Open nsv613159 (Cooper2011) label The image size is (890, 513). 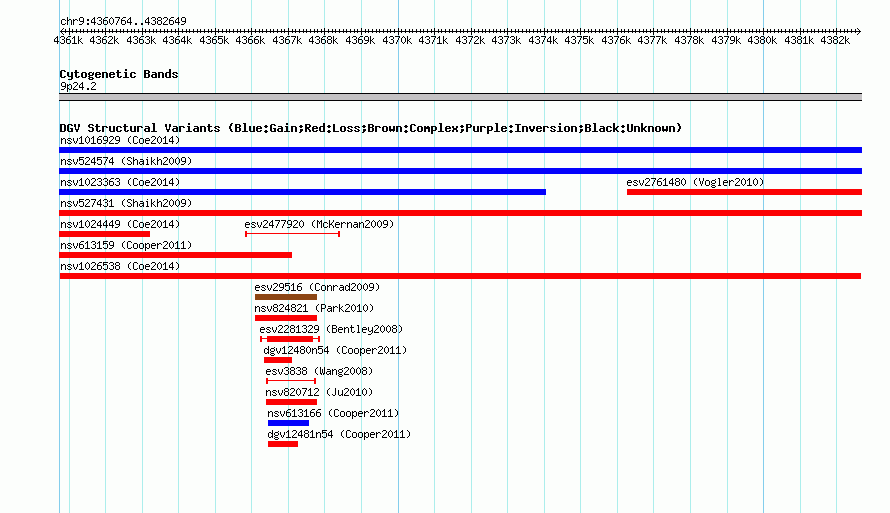[x=126, y=245]
